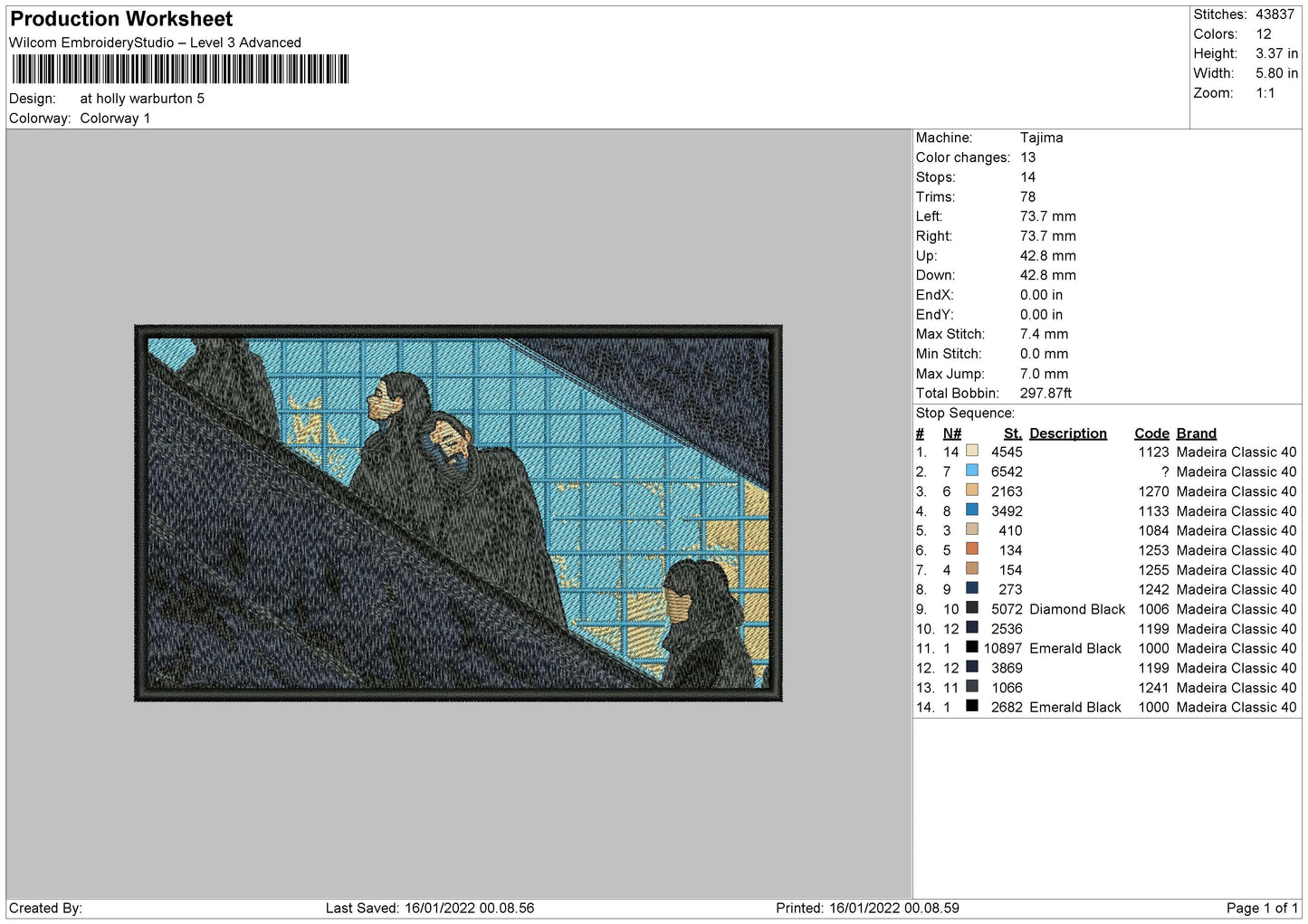Select the 'Wilcom EmbroideryStudio – Level 3 Advanced' line

coord(155,43)
